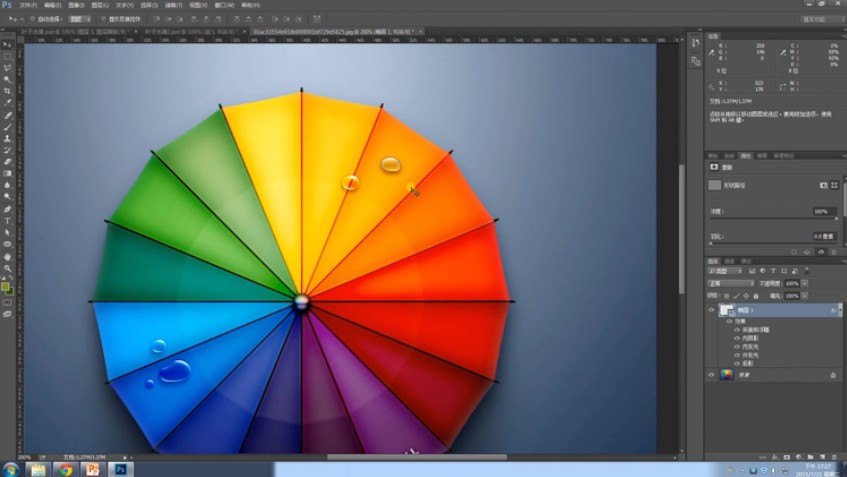Select the Healing Brush tool
Image resolution: width=847 pixels, height=477 pixels.
[7, 115]
